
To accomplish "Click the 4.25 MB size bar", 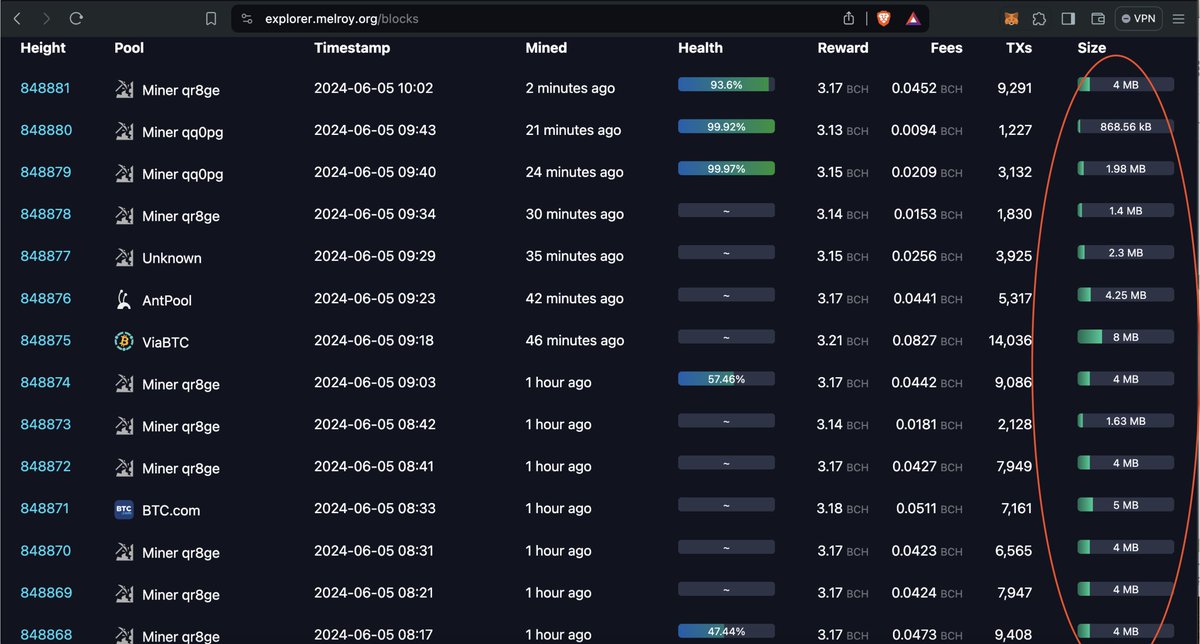I will (x=1125, y=295).
